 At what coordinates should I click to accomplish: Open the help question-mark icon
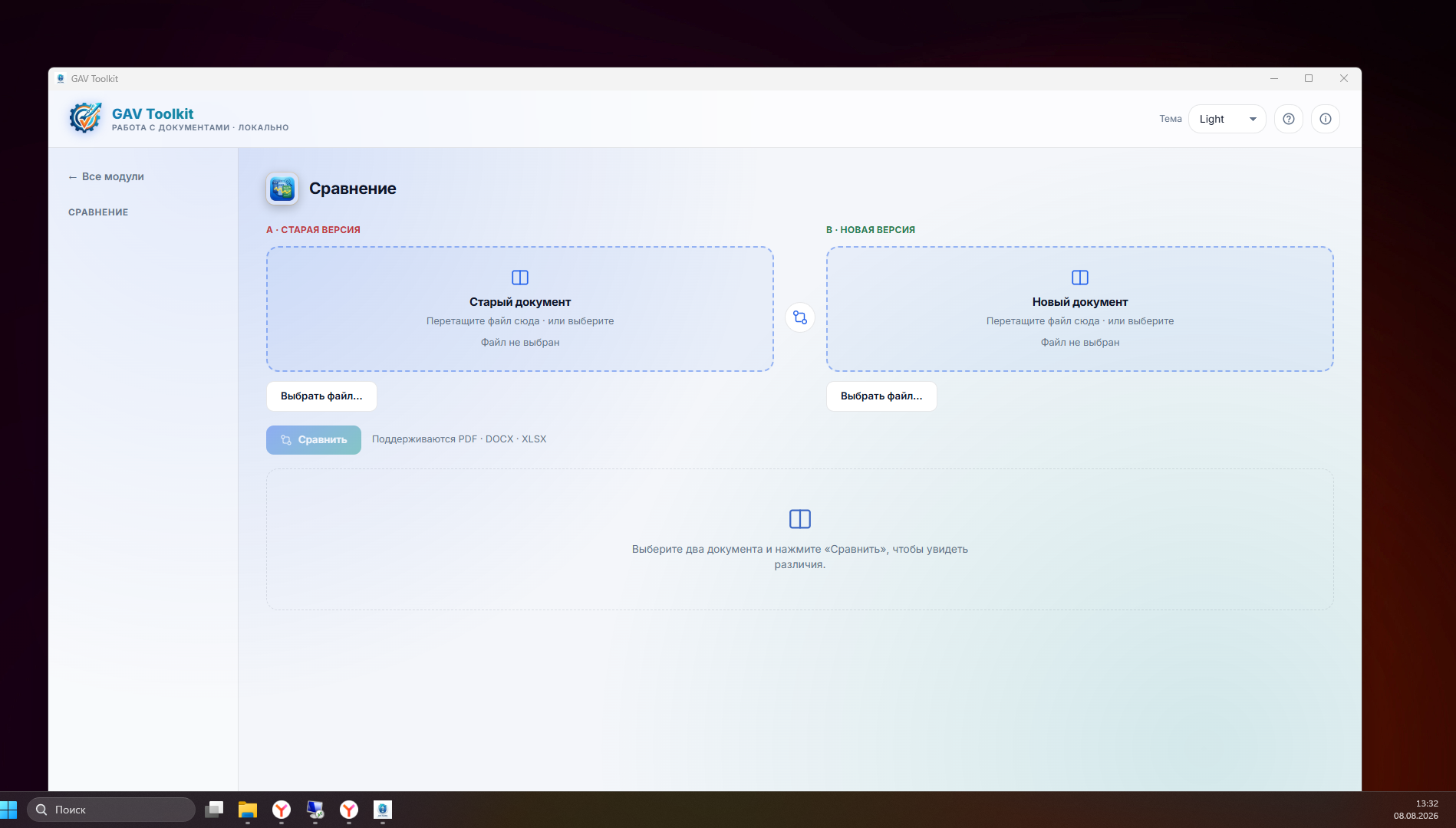coord(1289,119)
